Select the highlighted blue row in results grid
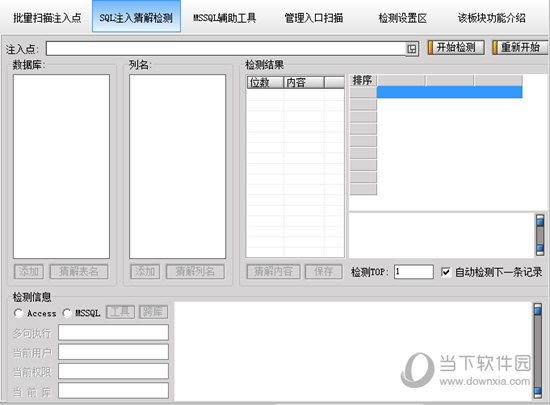The width and height of the screenshot is (550, 405). [x=449, y=92]
